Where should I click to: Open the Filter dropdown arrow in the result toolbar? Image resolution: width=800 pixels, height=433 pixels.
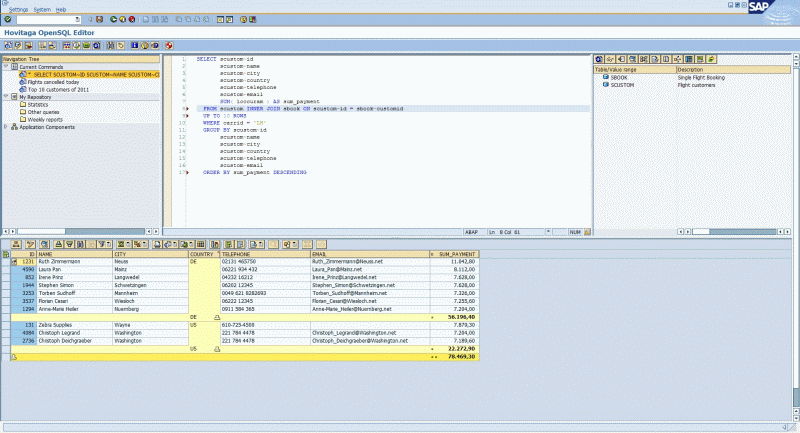tap(109, 244)
